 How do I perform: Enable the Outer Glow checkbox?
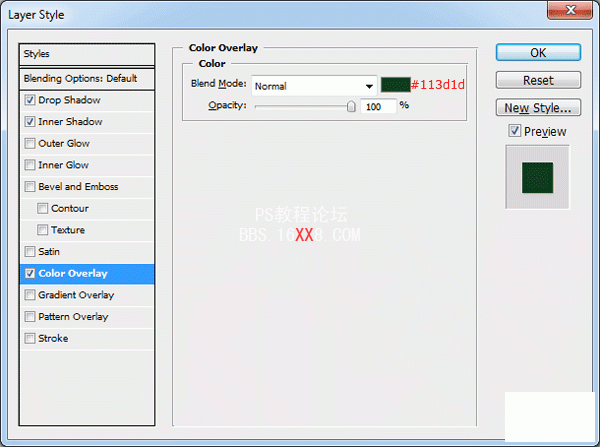coord(30,144)
